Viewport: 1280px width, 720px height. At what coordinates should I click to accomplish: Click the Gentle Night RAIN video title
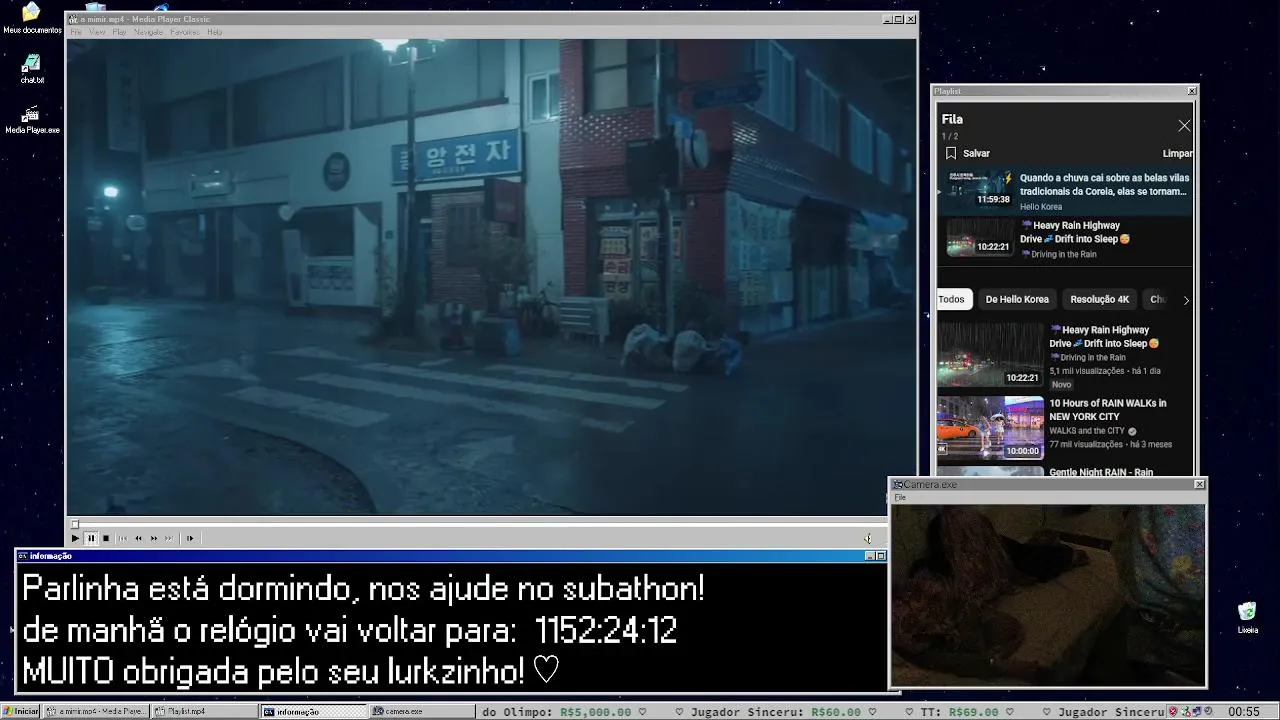pyautogui.click(x=1101, y=472)
